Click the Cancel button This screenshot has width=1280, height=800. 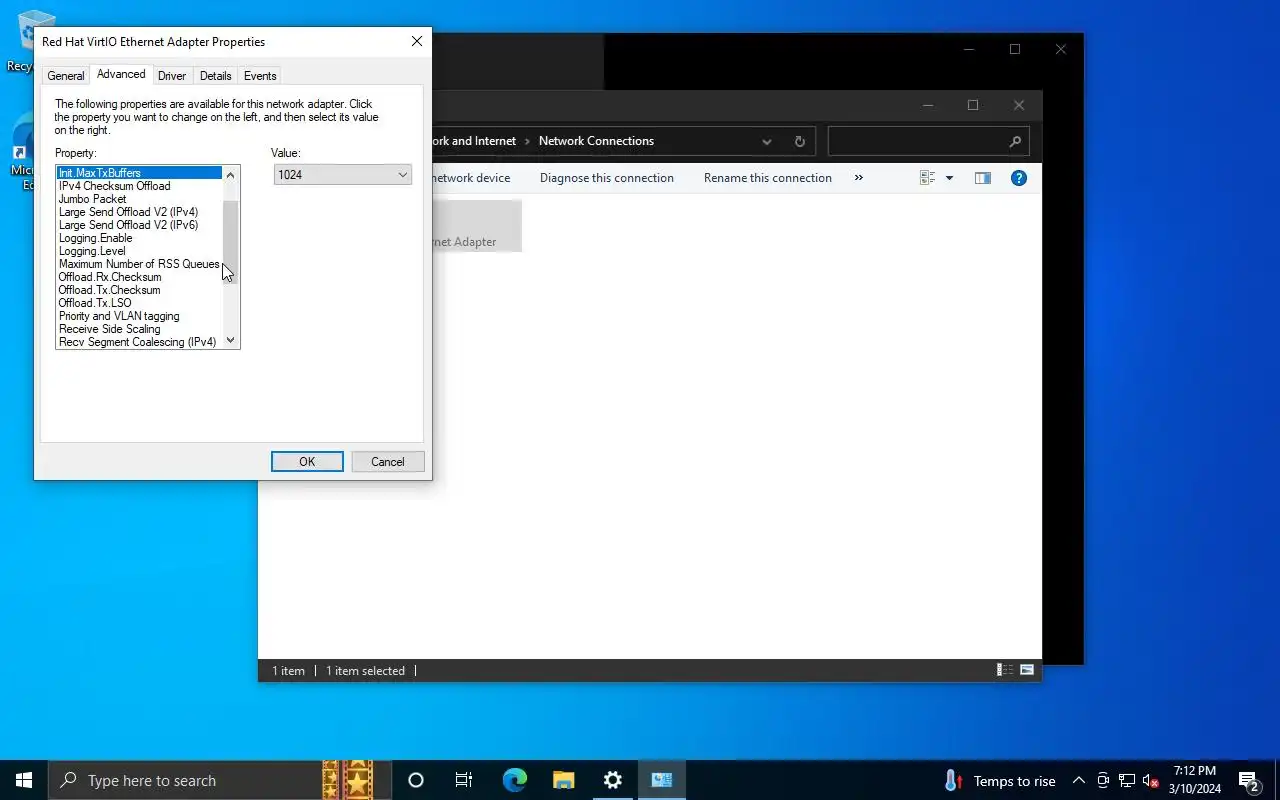[x=388, y=462]
